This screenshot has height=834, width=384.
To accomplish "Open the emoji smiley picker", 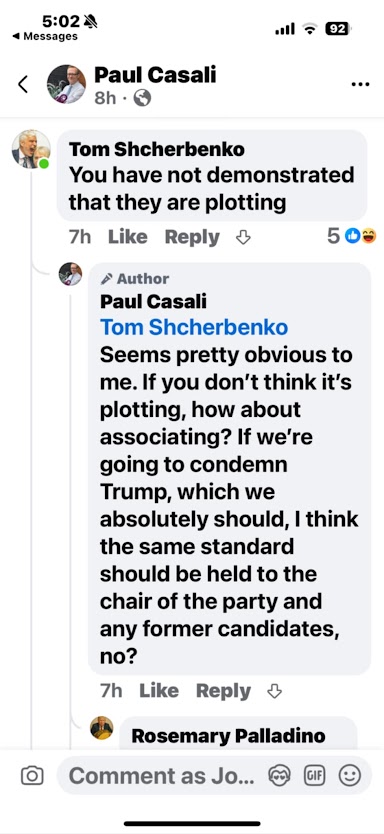I will point(350,775).
